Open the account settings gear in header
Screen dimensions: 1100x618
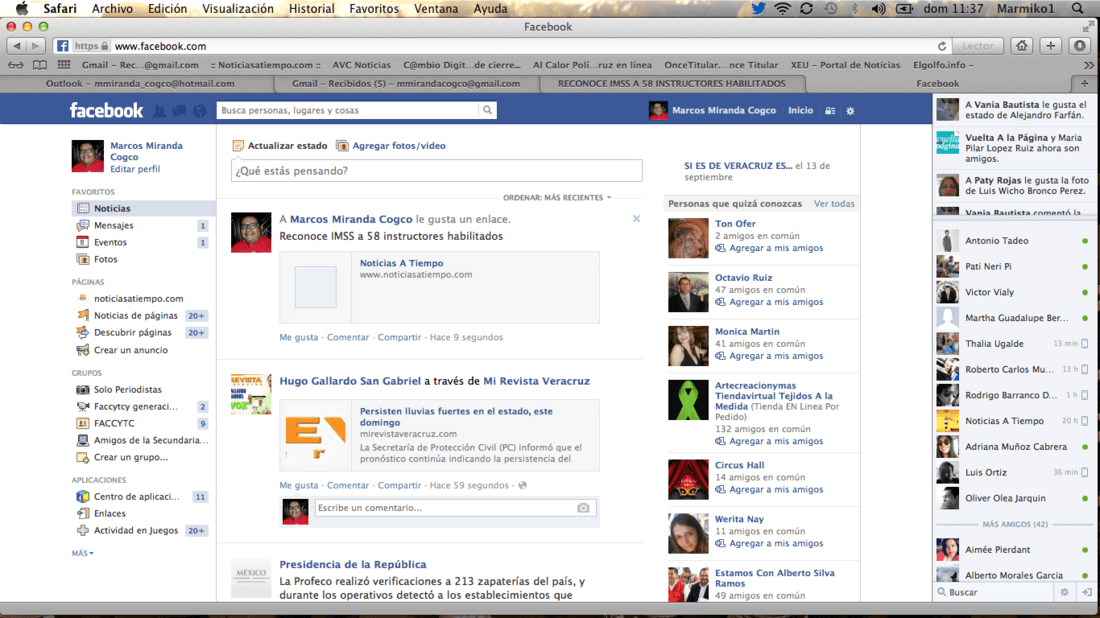850,111
